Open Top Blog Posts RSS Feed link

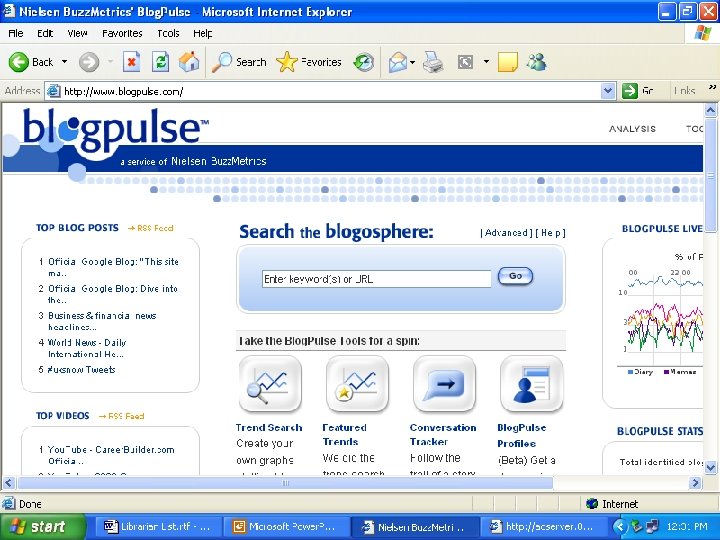[x=151, y=228]
